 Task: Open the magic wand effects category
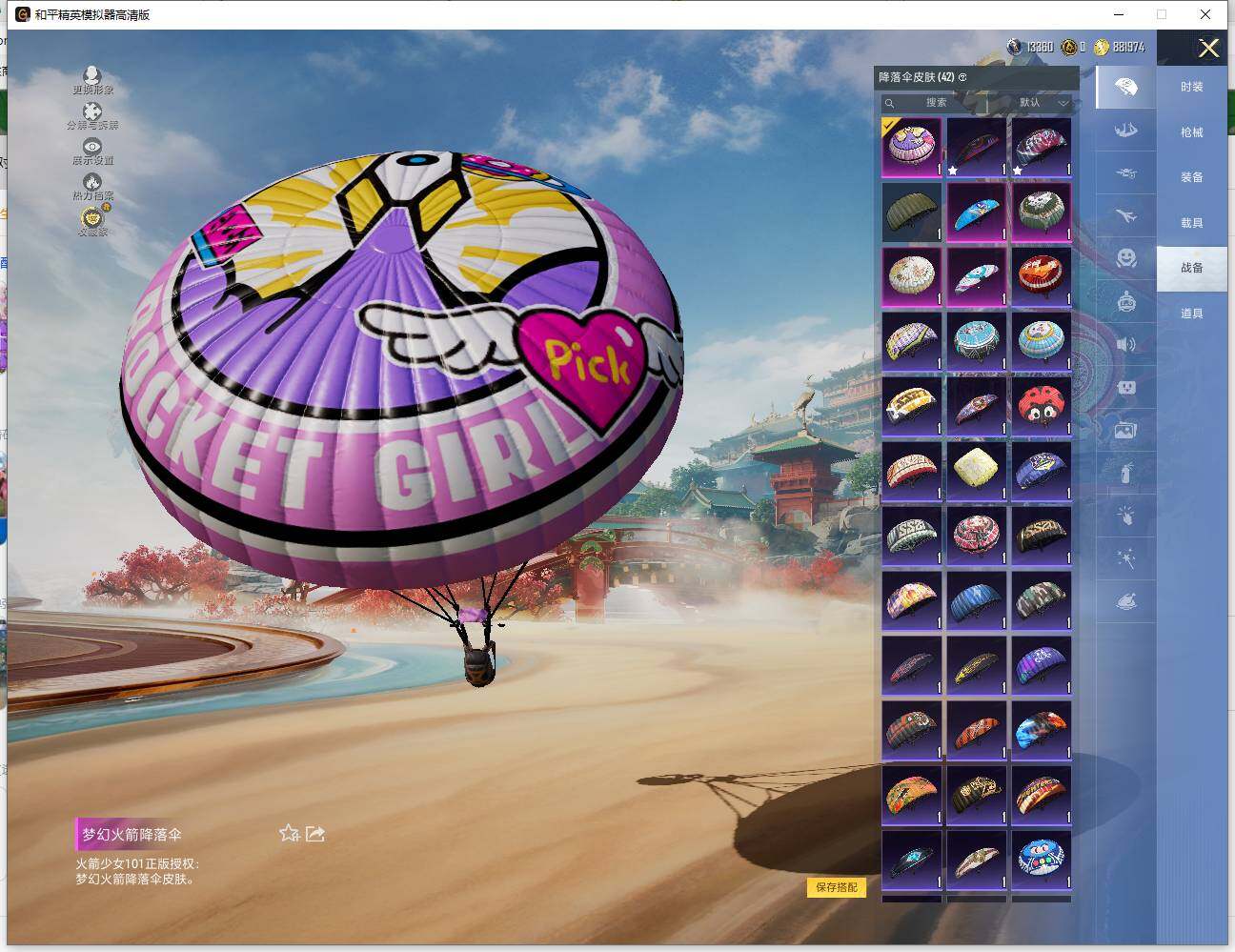coord(1125,558)
